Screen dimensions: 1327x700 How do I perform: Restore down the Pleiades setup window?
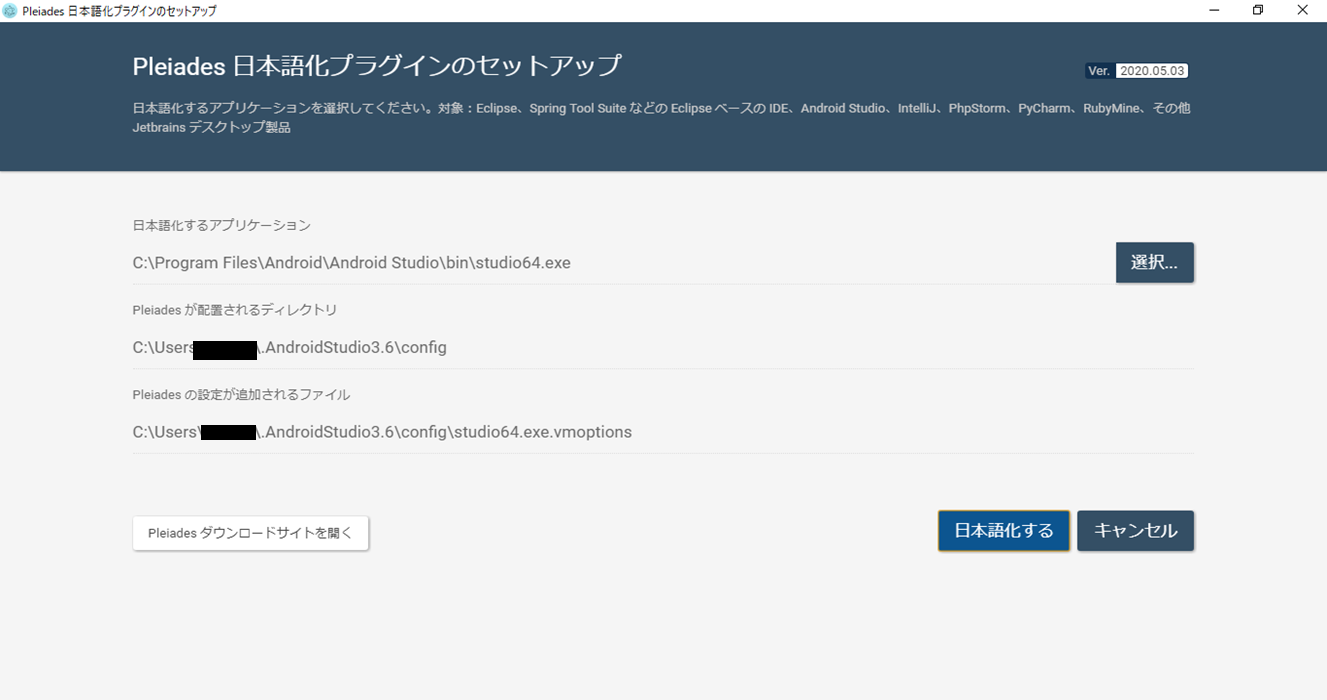[1258, 11]
